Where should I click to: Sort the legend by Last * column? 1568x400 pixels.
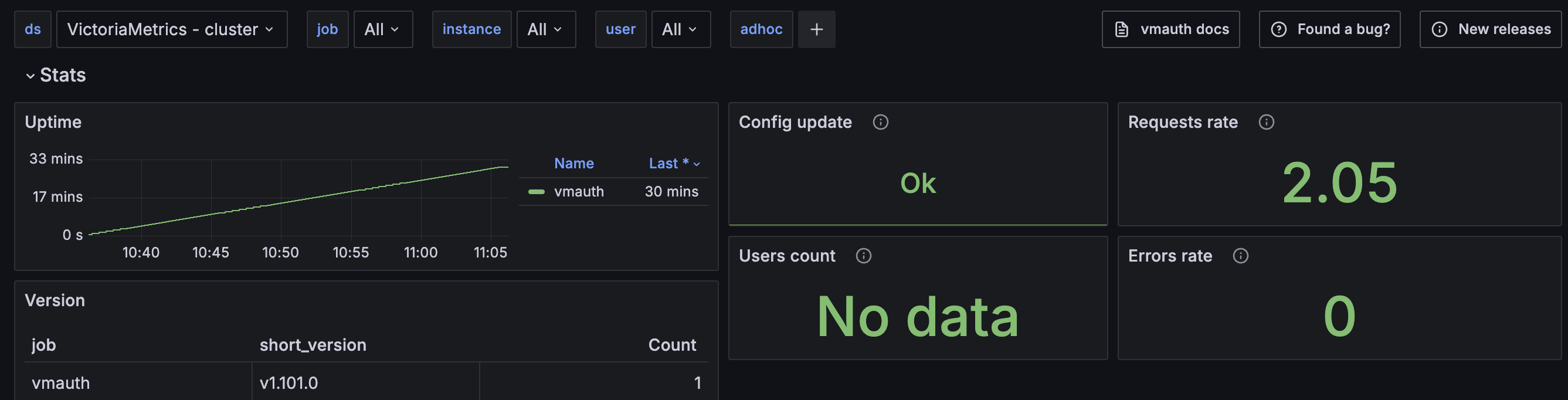[x=673, y=163]
